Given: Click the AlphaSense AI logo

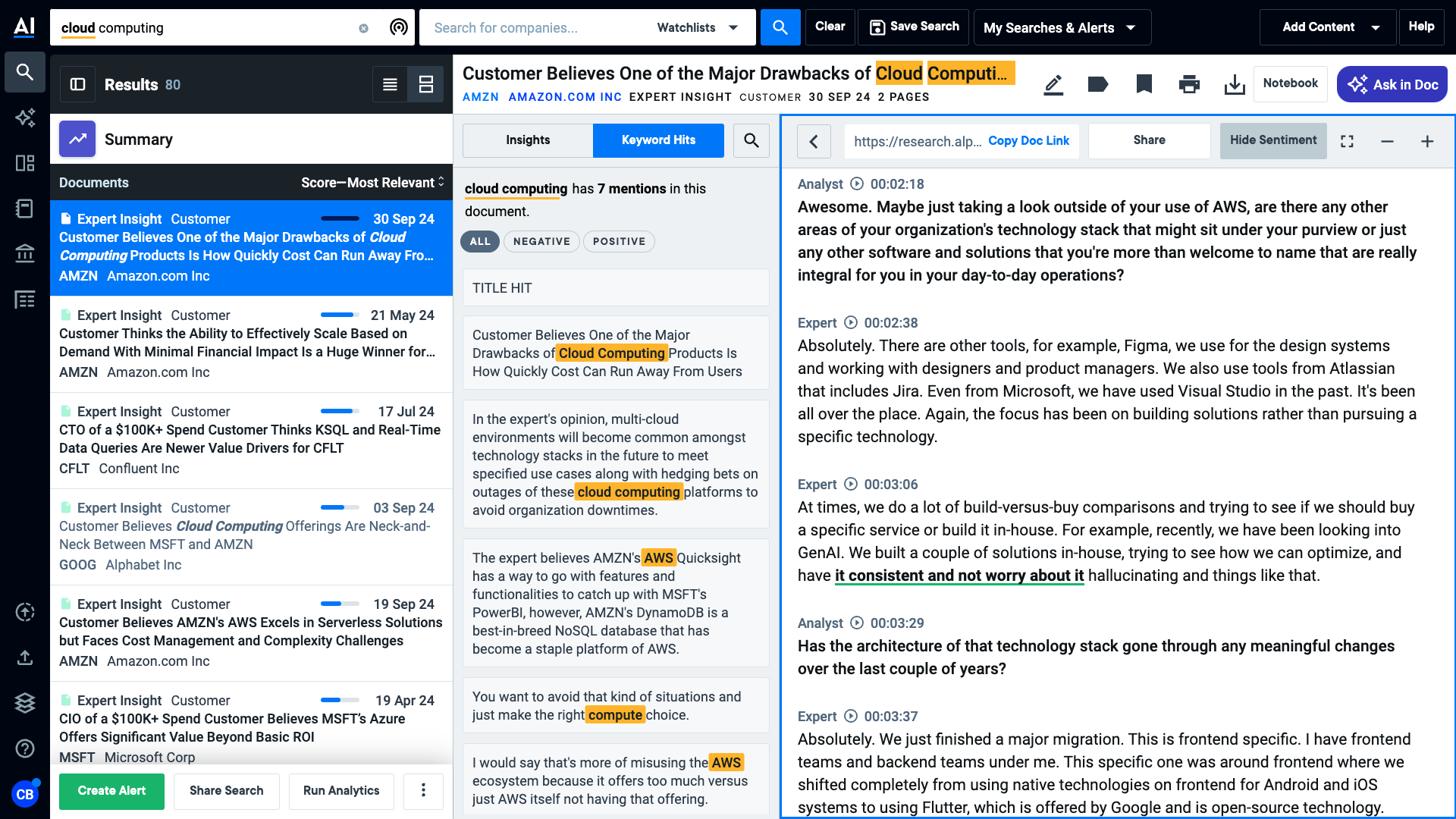Looking at the screenshot, I should click(24, 27).
